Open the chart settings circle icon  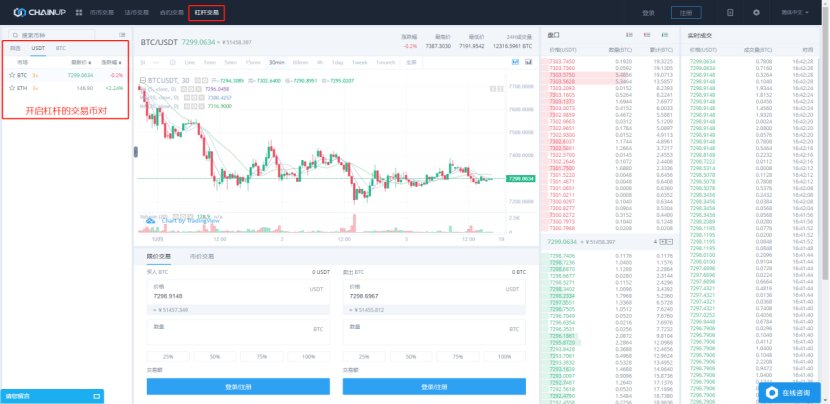[173, 62]
